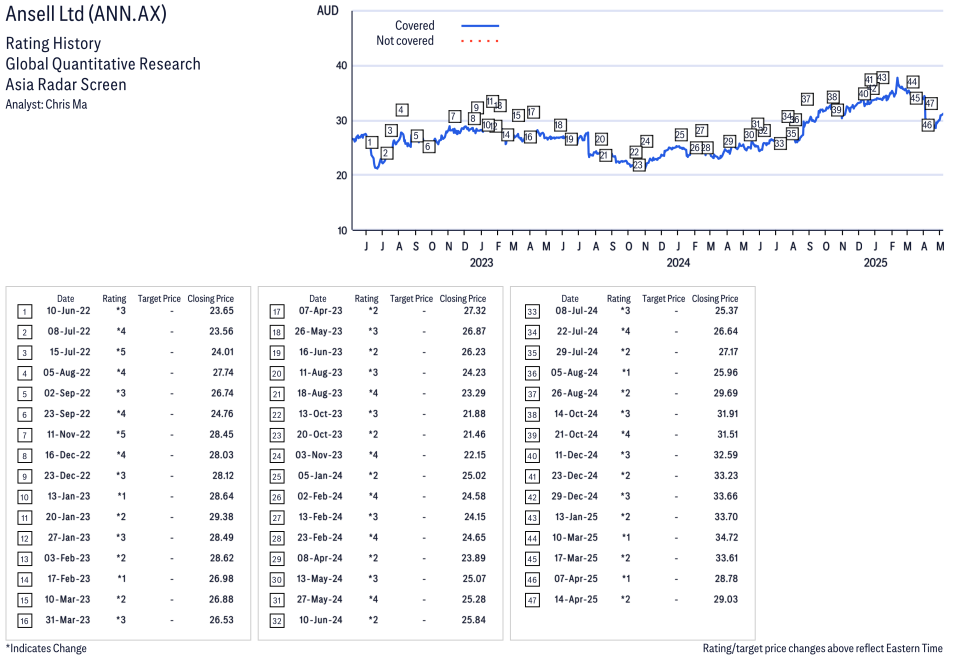Viewport: 954px width, 655px height.
Task: Select the '10-Jun-22' date cell
Action: tap(68, 311)
